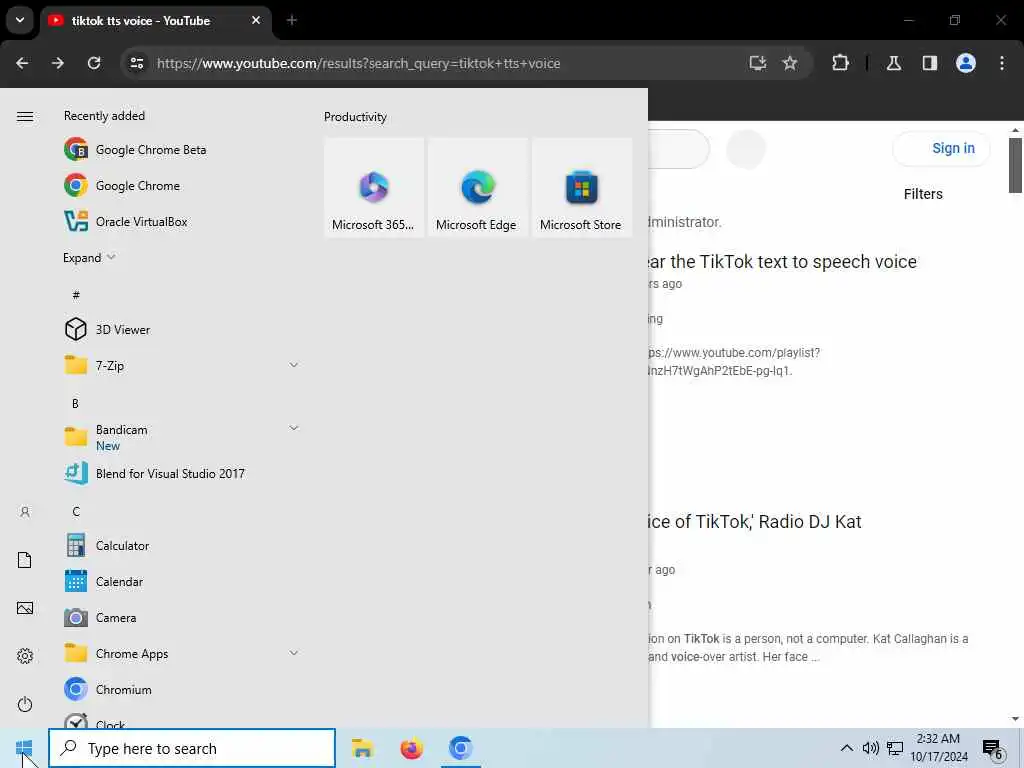Viewport: 1024px width, 768px height.
Task: Open user account icon in Start sidebar
Action: pos(25,512)
